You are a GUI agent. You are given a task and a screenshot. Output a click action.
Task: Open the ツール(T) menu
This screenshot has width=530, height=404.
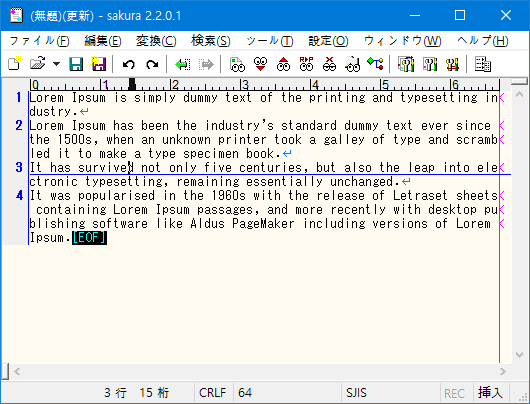click(x=269, y=41)
